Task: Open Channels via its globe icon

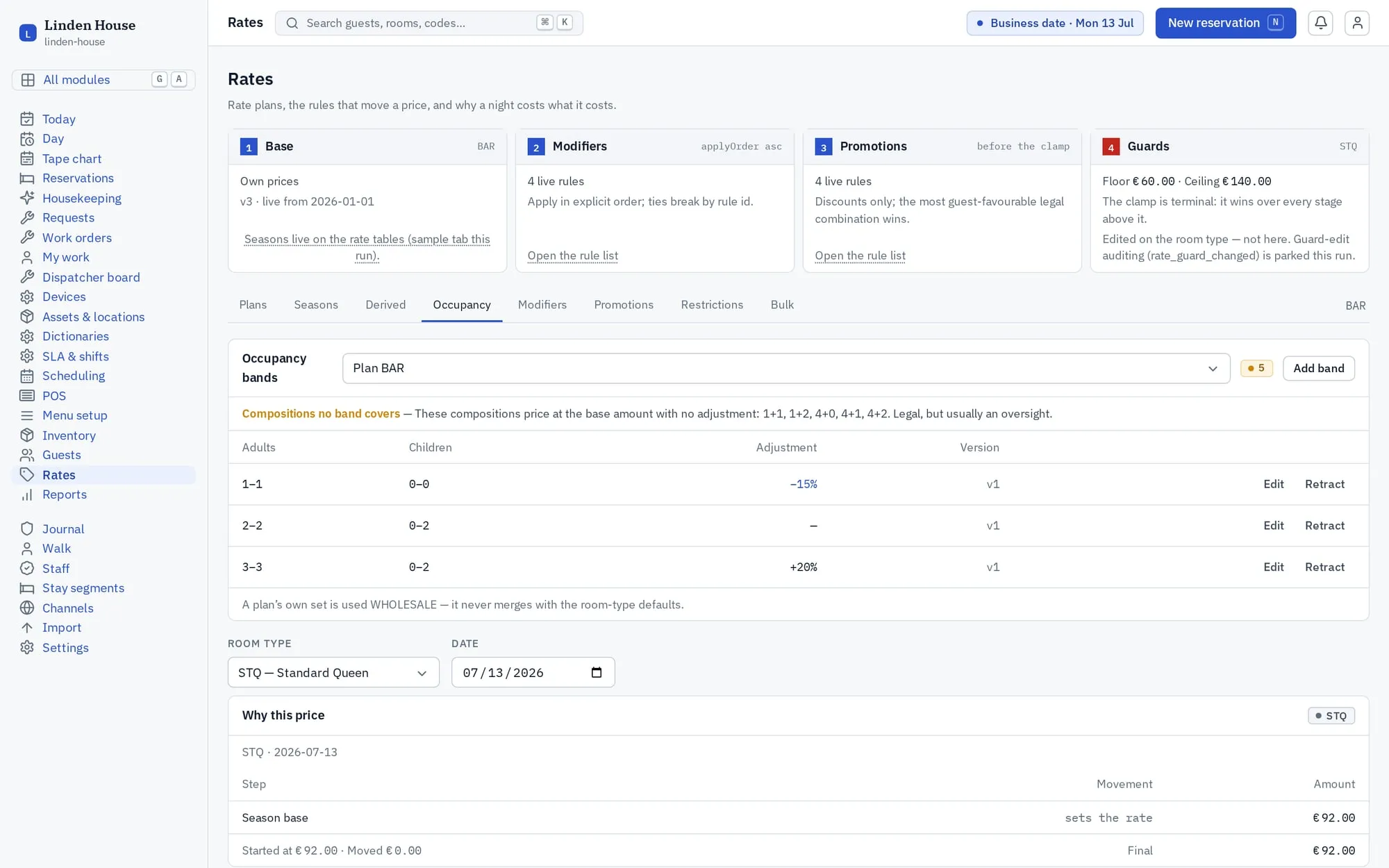Action: 27,608
